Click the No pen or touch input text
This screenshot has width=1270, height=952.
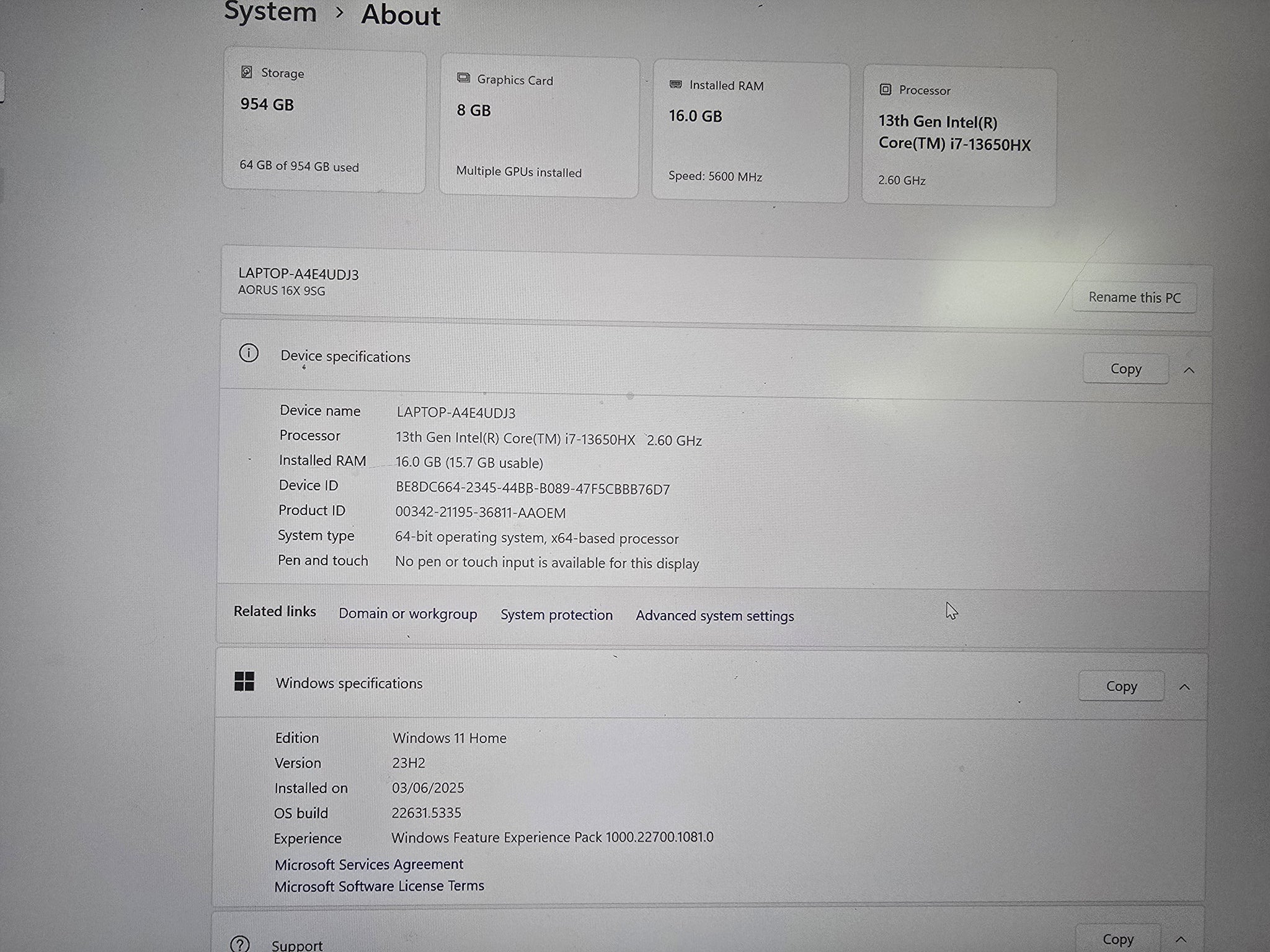pyautogui.click(x=547, y=563)
